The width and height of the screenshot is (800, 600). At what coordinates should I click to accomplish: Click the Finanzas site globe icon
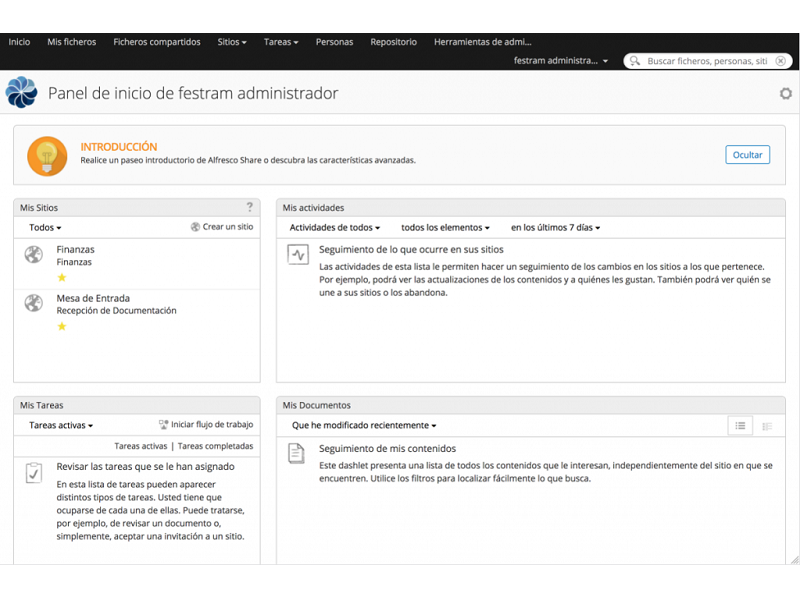click(34, 255)
